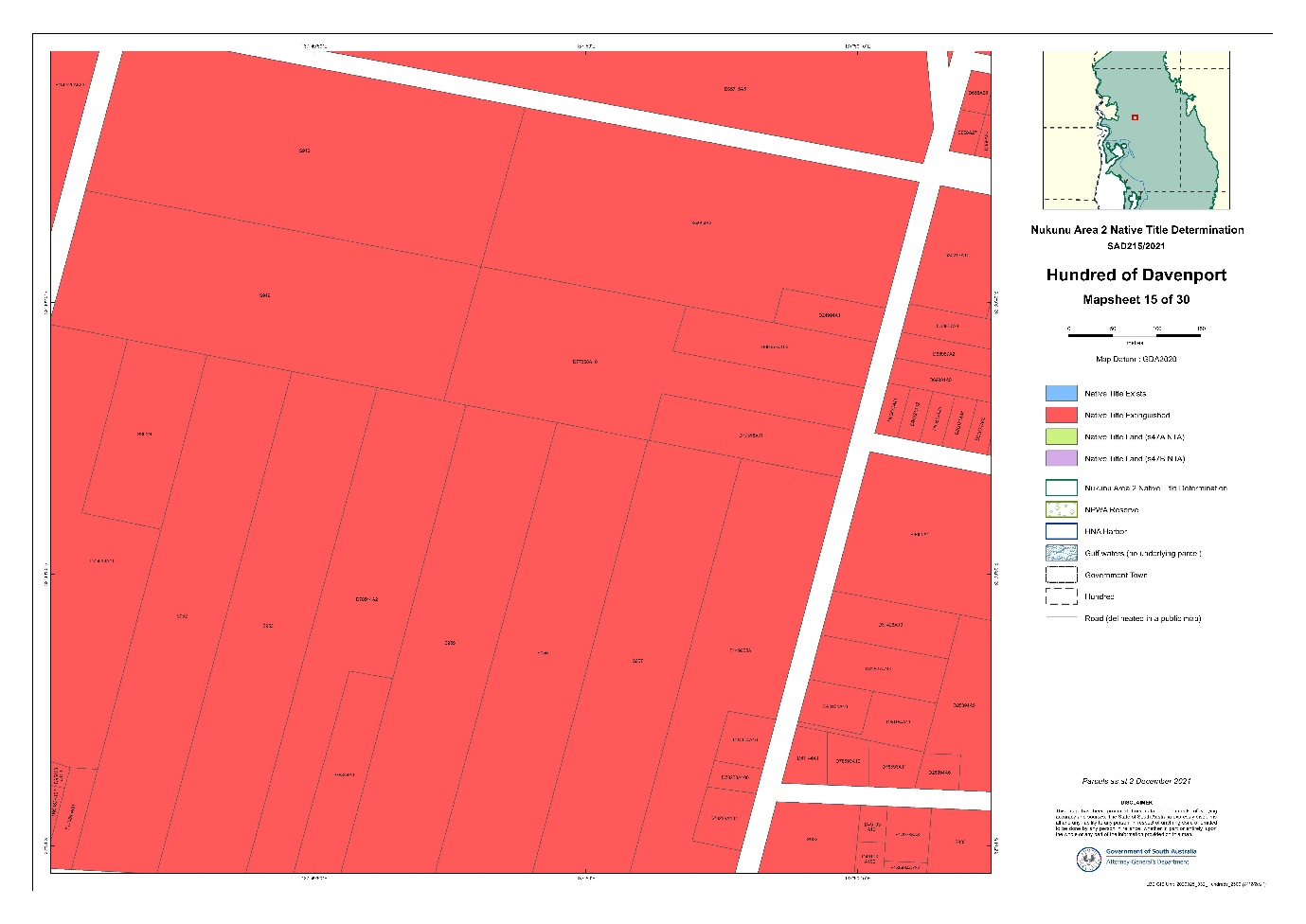
Task: Click the 'Attorney-General's Department' text
Action: 1147,862
